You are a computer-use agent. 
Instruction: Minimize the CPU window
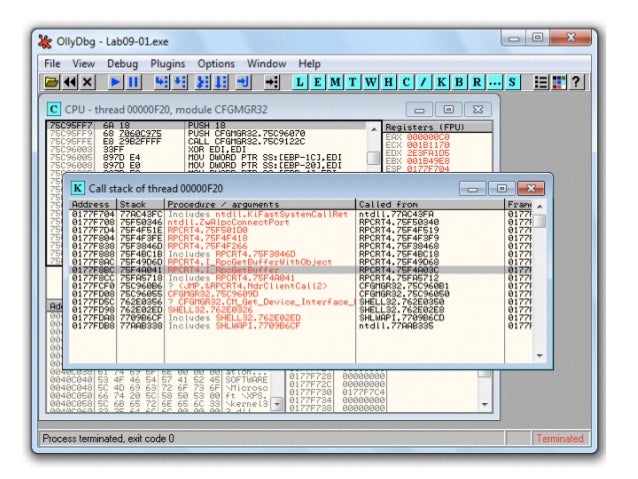pos(420,109)
